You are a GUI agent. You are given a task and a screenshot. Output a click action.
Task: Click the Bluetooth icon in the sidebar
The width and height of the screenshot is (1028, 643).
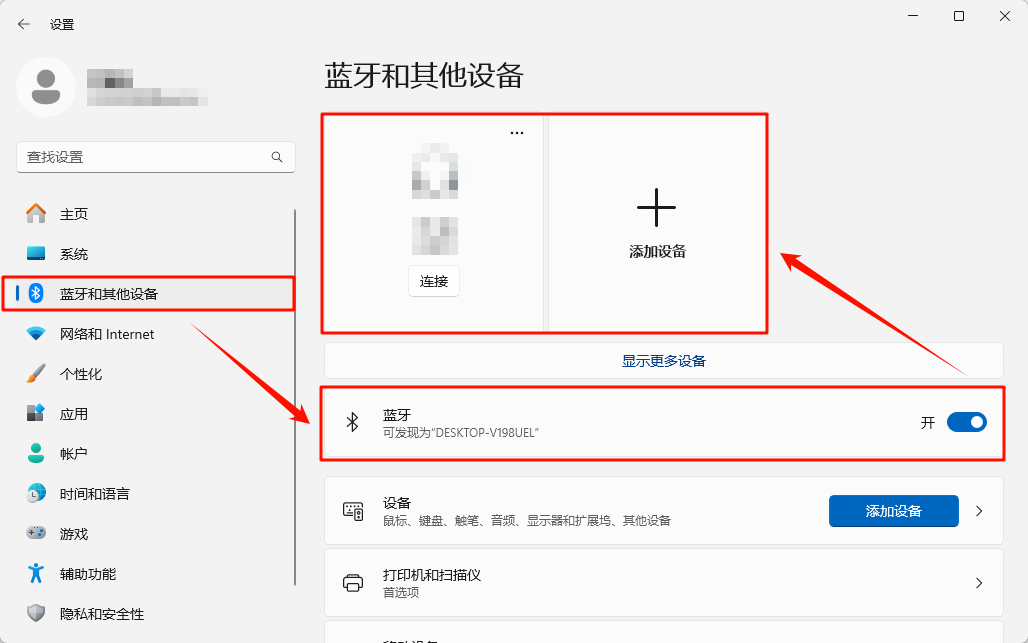click(37, 293)
